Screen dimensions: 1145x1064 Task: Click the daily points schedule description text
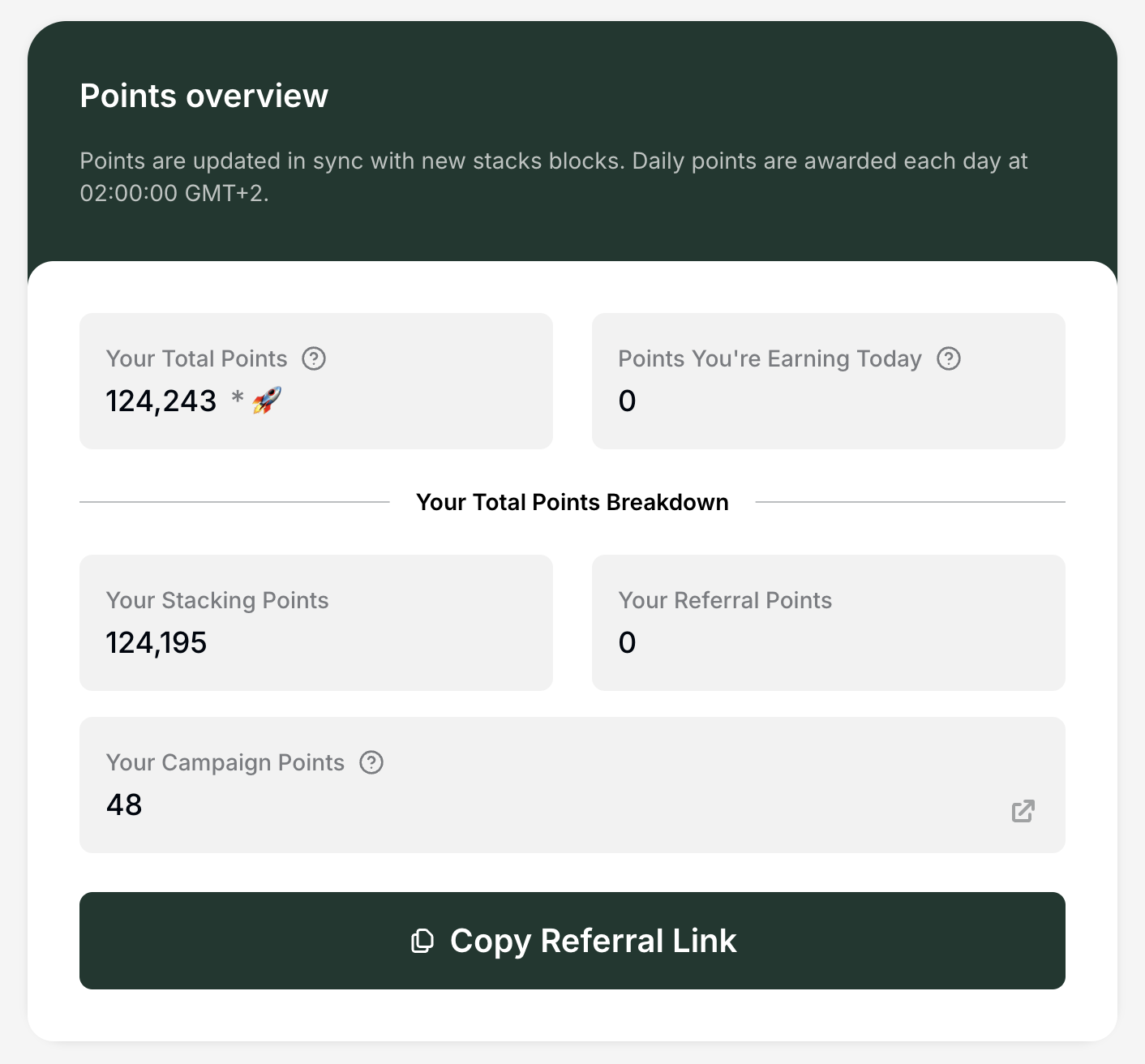click(553, 177)
